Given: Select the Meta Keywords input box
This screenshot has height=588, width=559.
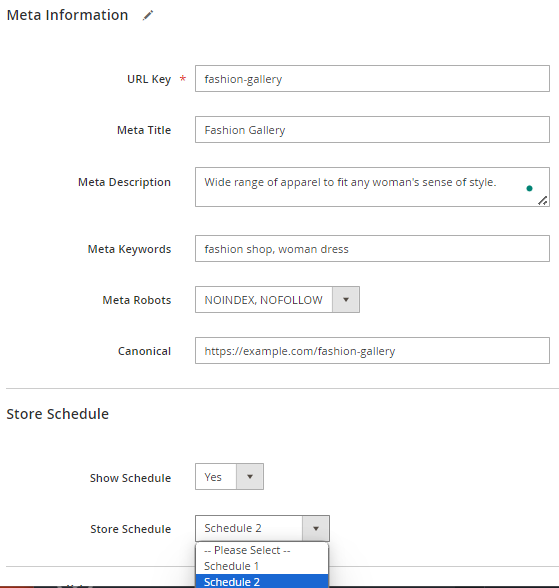Looking at the screenshot, I should click(372, 249).
